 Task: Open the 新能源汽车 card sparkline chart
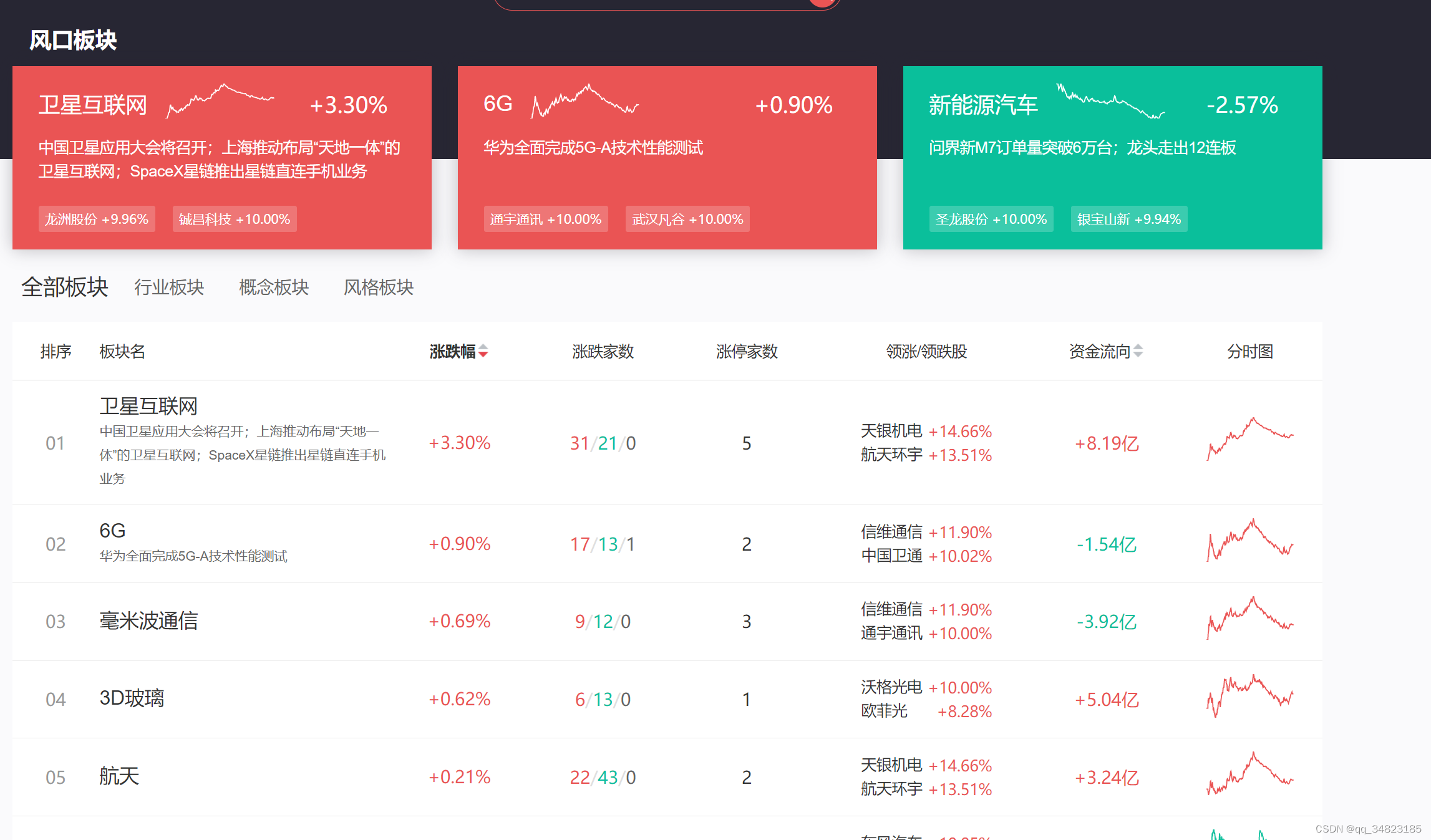[x=1110, y=101]
